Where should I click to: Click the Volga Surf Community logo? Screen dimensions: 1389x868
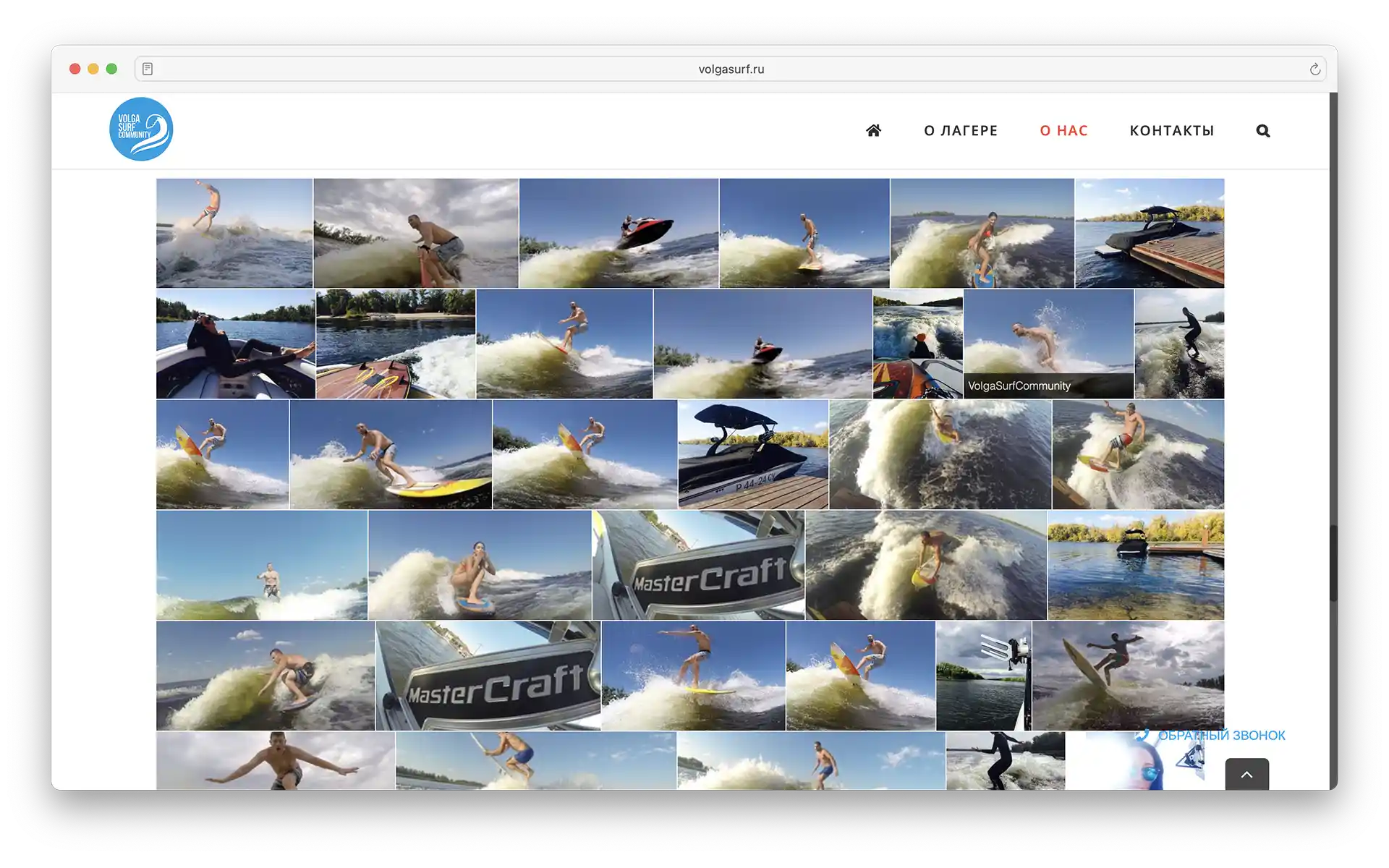(141, 129)
